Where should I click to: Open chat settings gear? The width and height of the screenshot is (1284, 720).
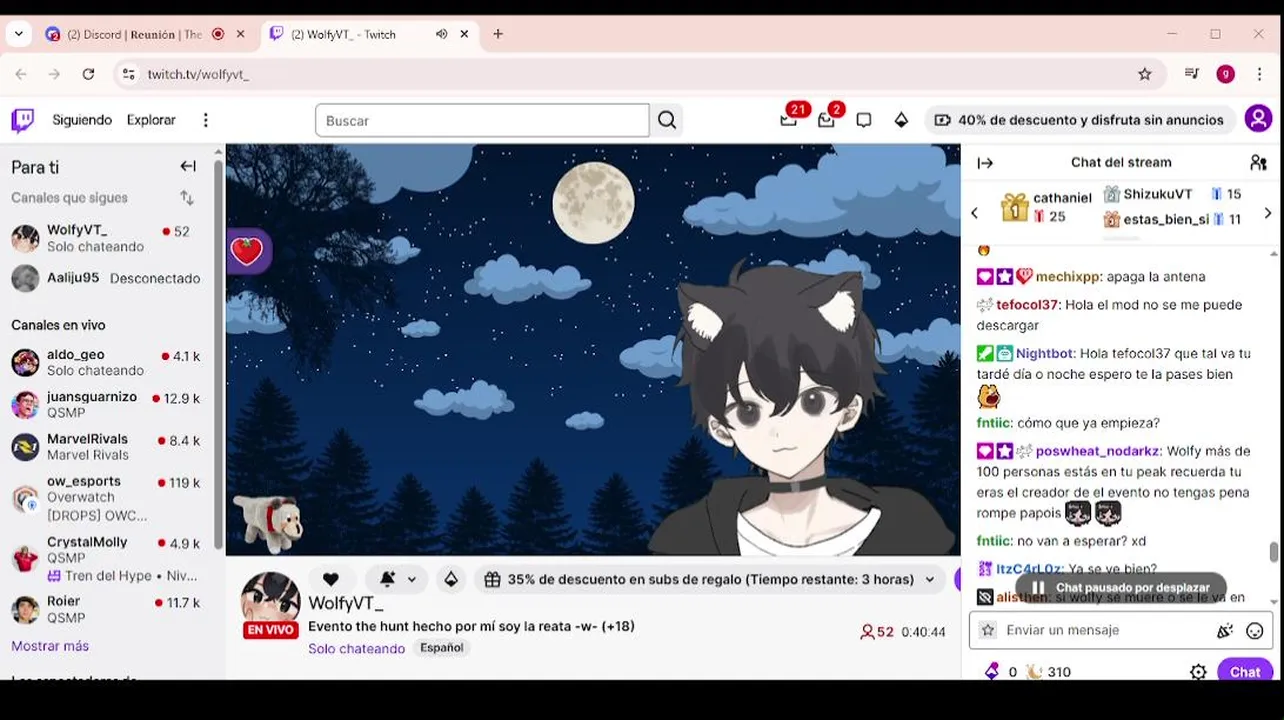tap(1198, 672)
